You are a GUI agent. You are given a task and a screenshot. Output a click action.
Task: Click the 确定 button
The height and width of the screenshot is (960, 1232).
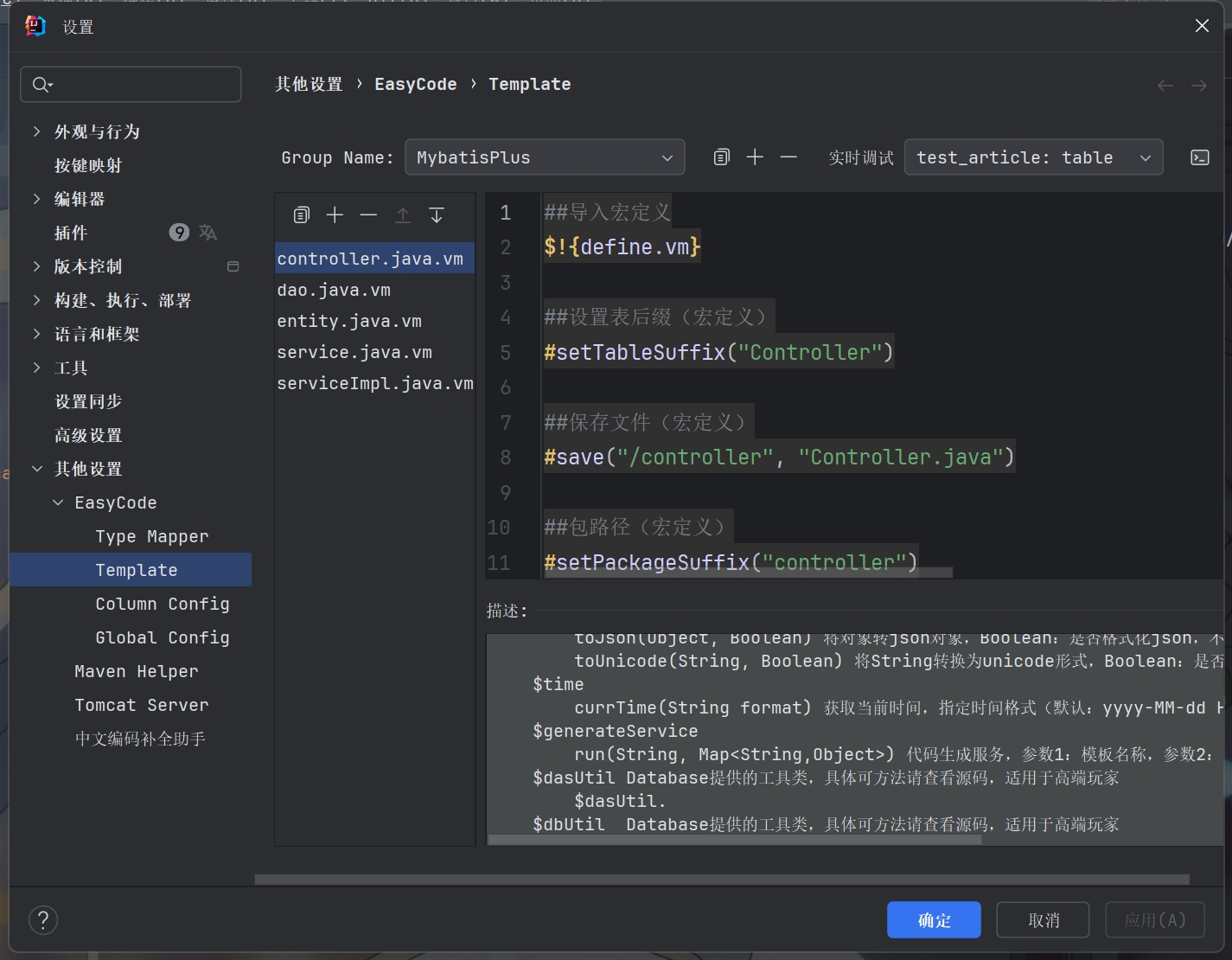pyautogui.click(x=934, y=919)
